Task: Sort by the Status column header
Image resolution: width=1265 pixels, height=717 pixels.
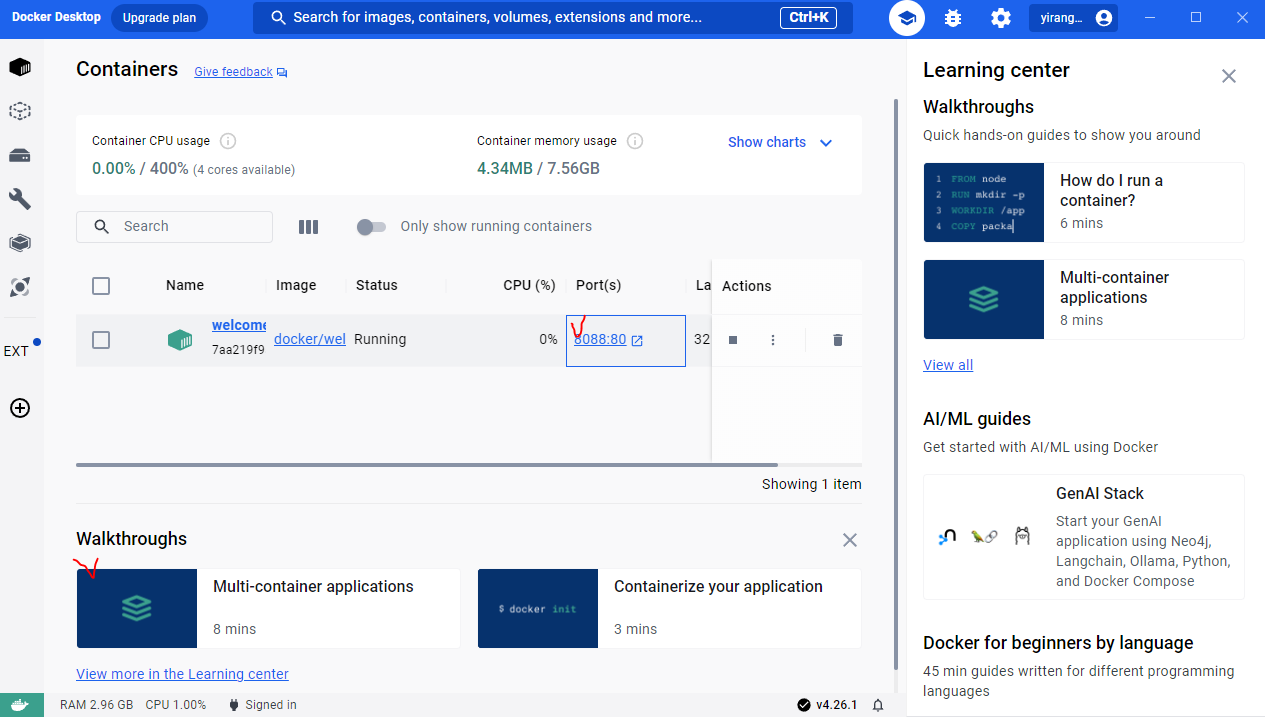Action: click(377, 285)
